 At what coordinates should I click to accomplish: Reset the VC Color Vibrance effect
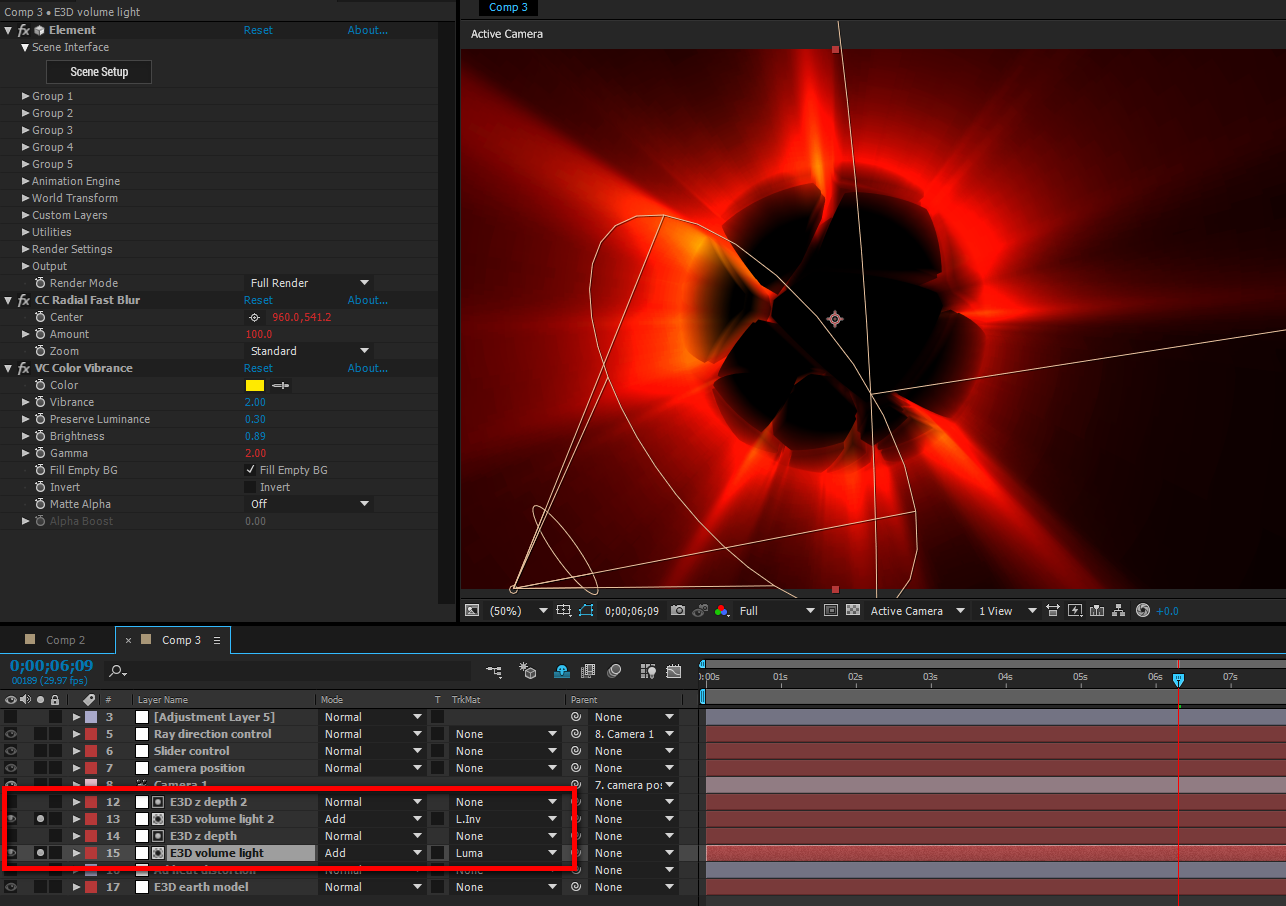point(258,368)
